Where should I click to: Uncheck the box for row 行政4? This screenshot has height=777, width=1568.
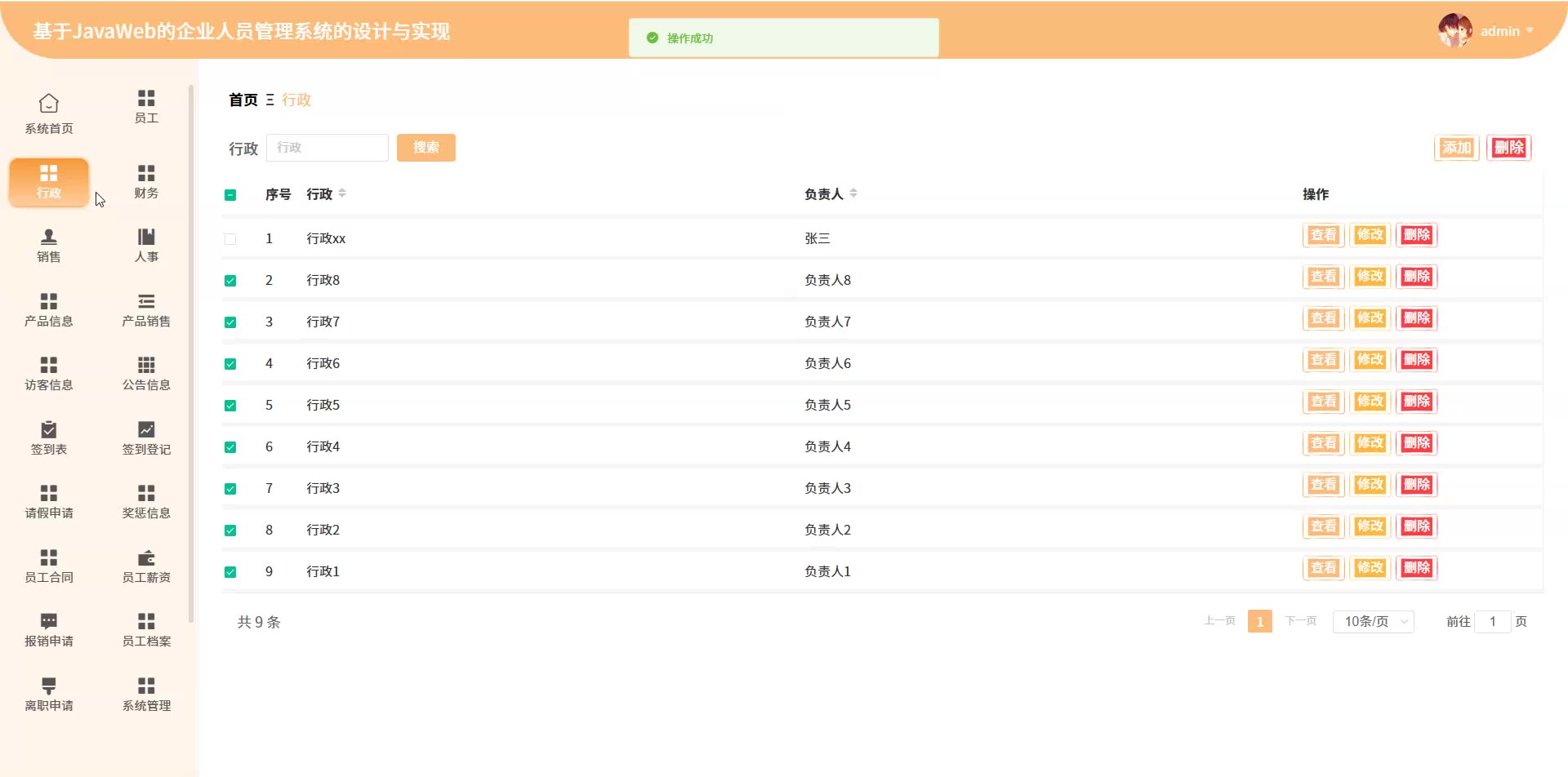230,447
